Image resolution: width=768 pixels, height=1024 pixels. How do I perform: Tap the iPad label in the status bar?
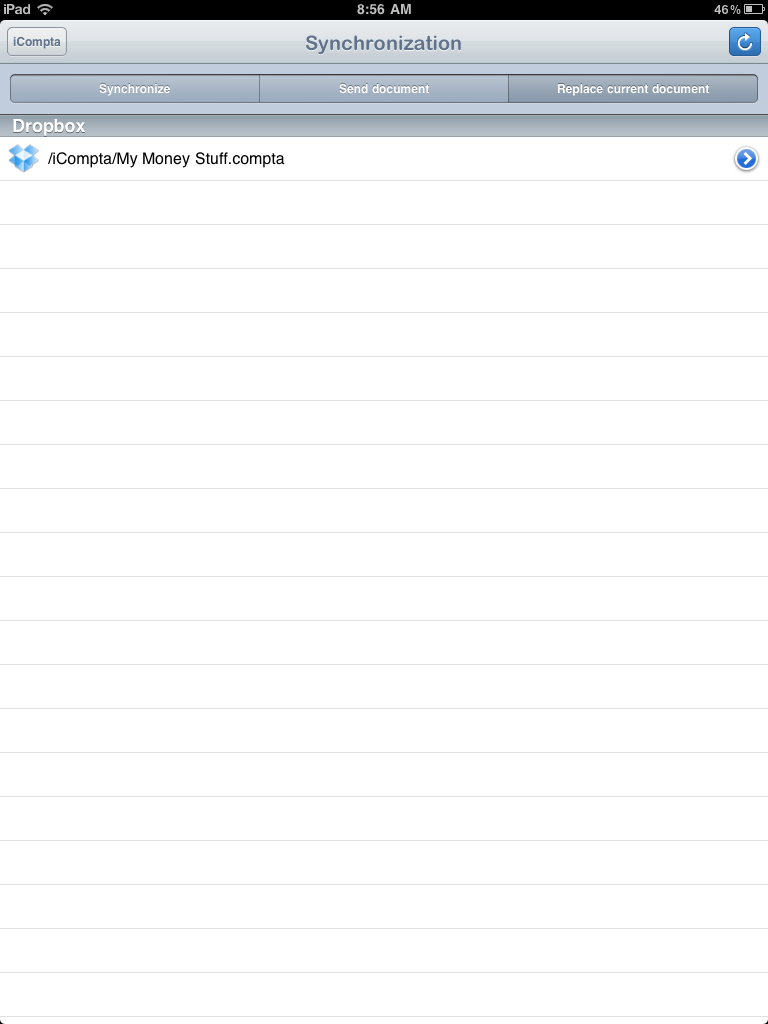17,9
